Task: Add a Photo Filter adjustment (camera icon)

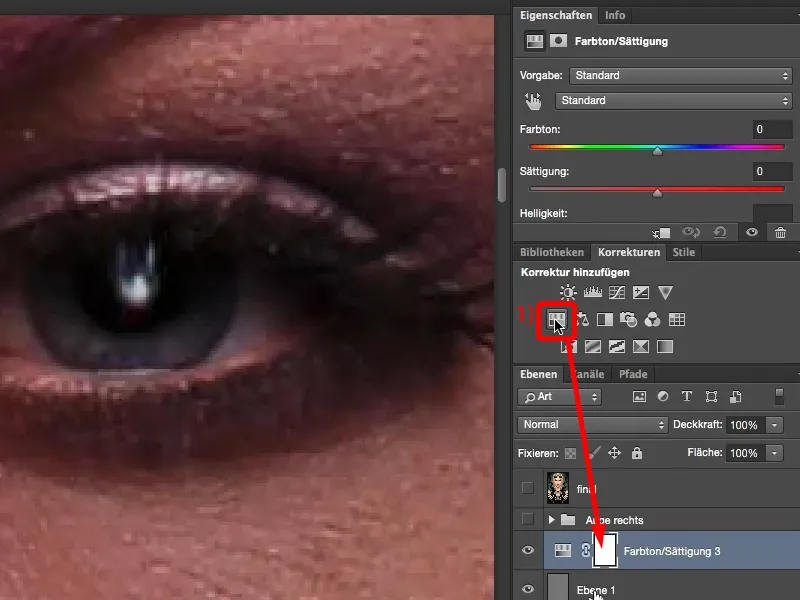Action: click(629, 320)
